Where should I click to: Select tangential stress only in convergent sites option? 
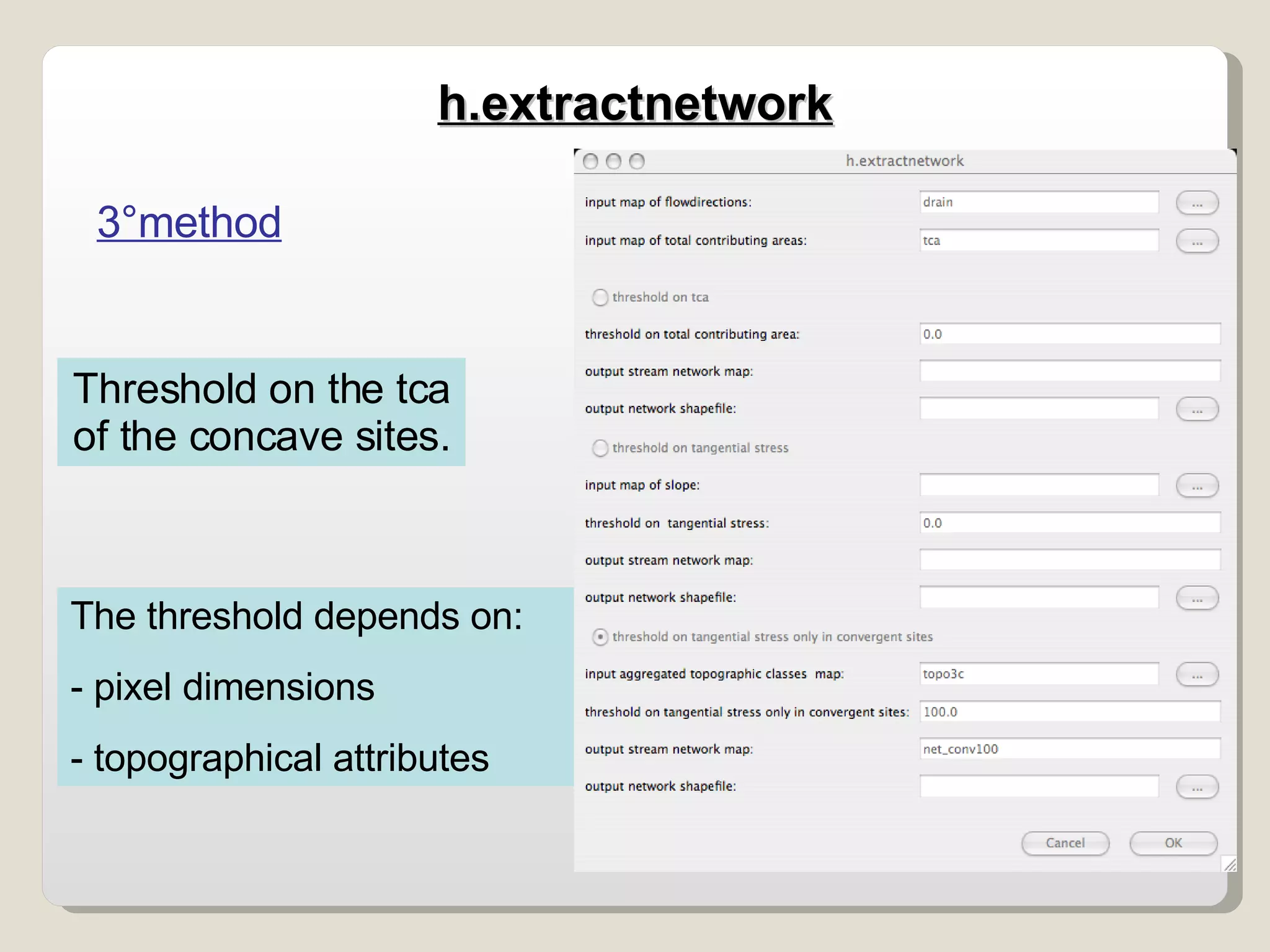(x=600, y=637)
